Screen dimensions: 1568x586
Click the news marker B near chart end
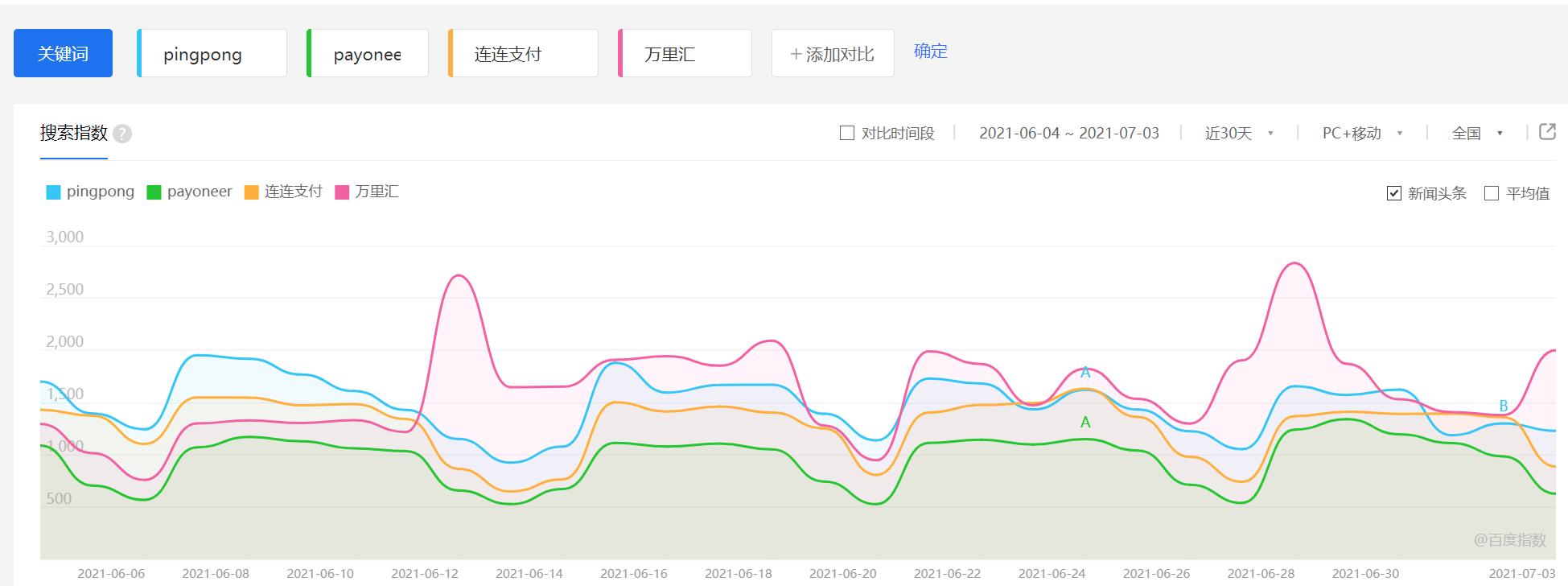click(1504, 406)
